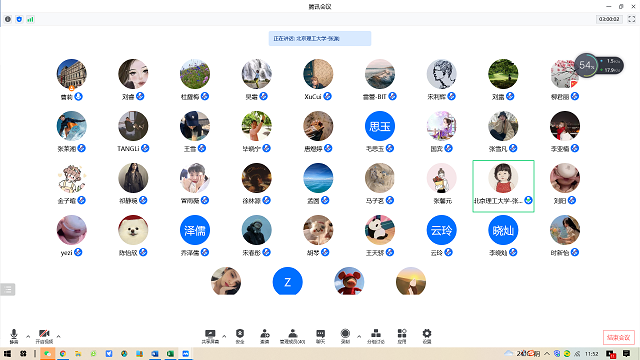Open the Security shield toolbar icon

click(x=240, y=336)
